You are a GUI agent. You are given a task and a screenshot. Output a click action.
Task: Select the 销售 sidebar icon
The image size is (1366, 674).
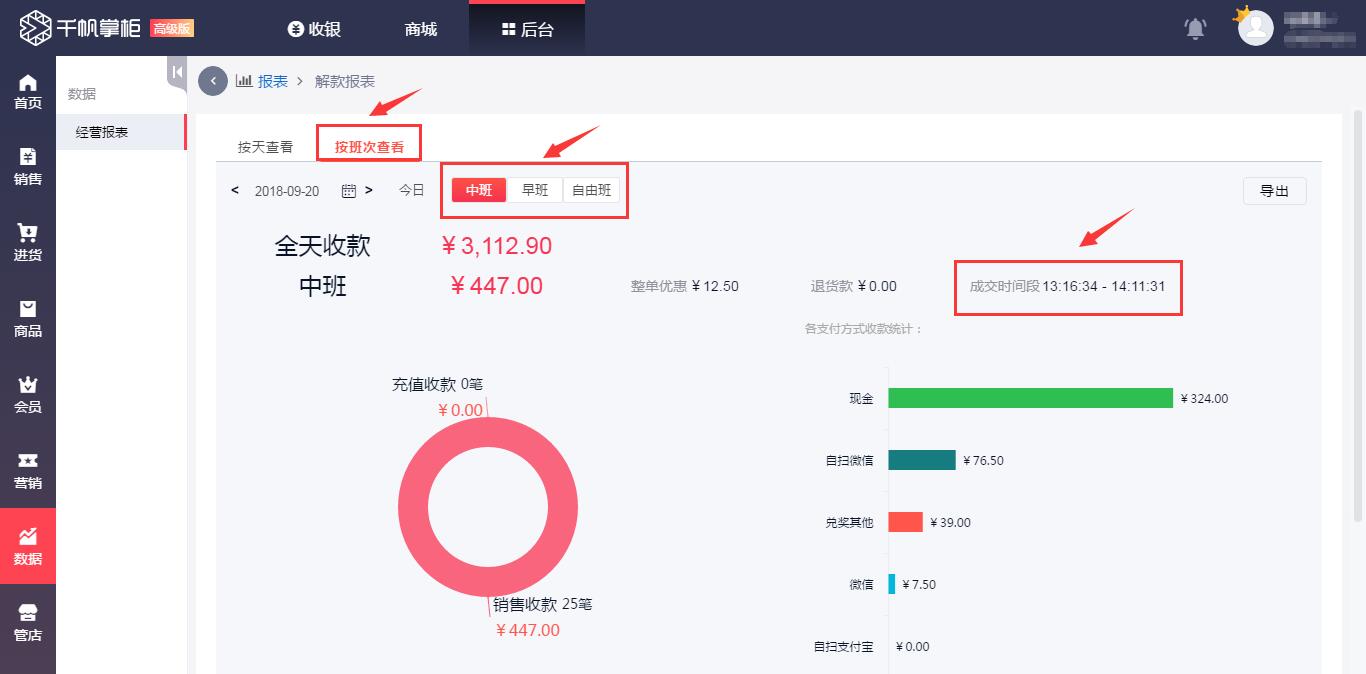[x=28, y=167]
